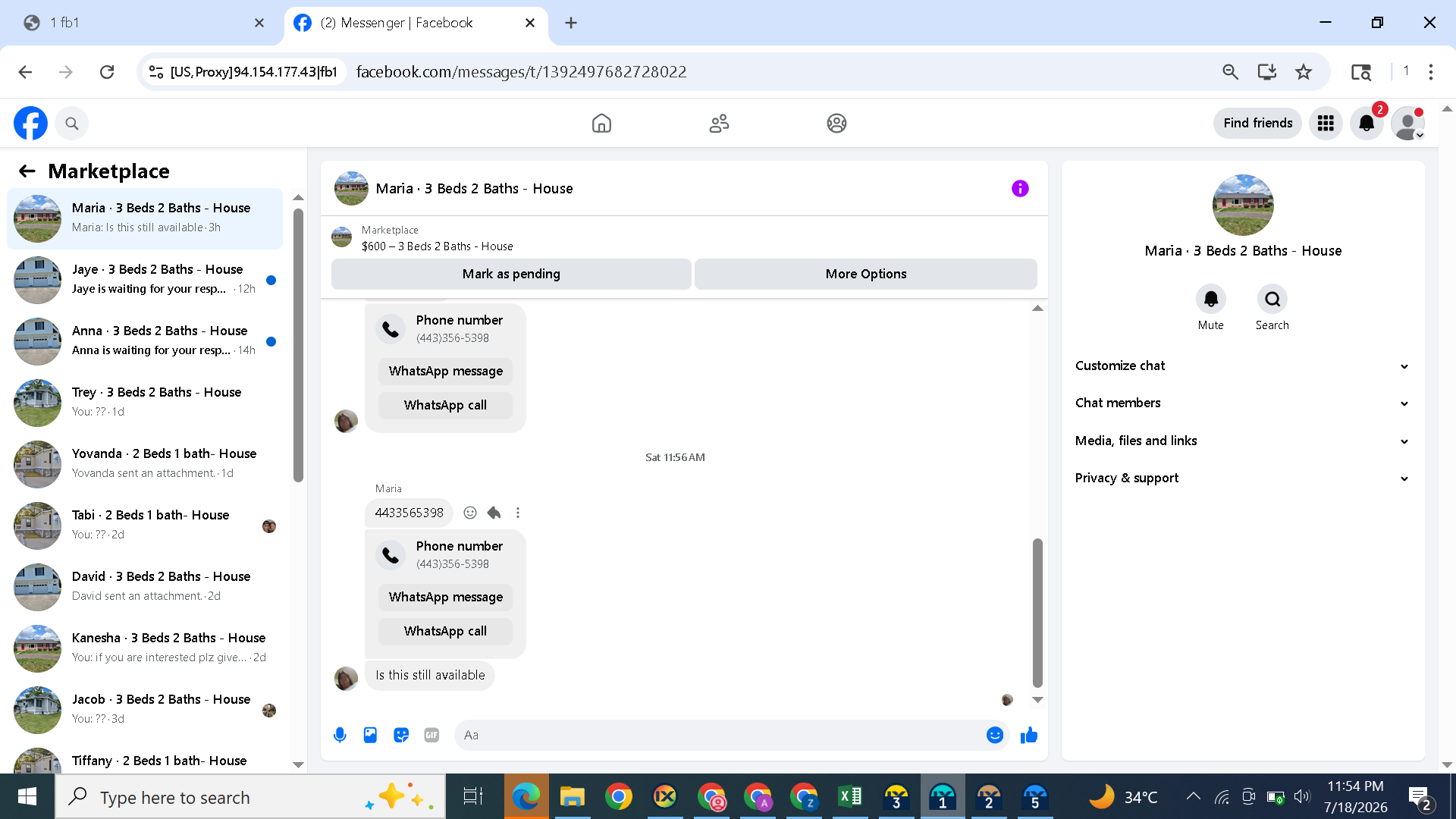The image size is (1456, 819).
Task: Mute the Maria conversation
Action: click(x=1211, y=300)
